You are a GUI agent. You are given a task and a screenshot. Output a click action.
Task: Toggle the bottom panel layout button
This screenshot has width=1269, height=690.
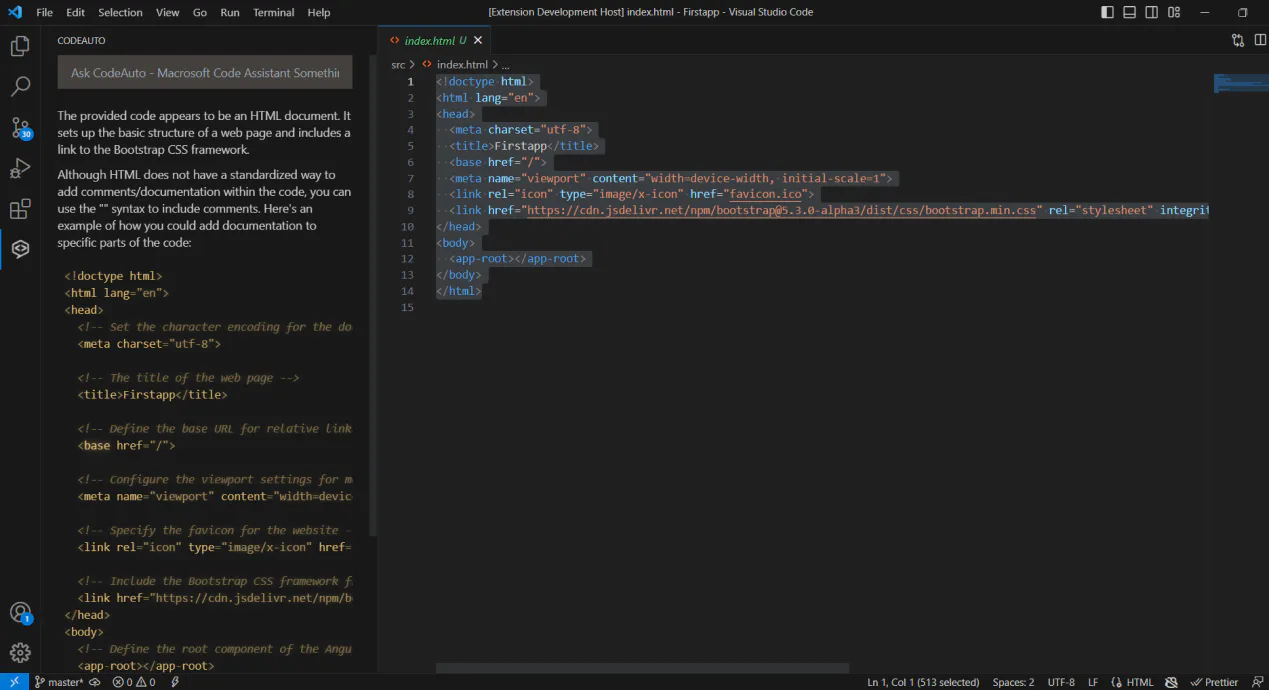pyautogui.click(x=1129, y=12)
